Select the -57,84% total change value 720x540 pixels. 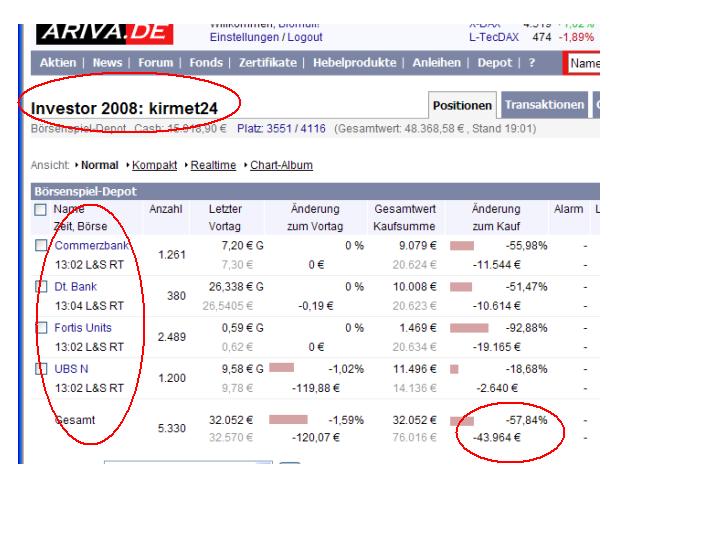click(x=526, y=420)
